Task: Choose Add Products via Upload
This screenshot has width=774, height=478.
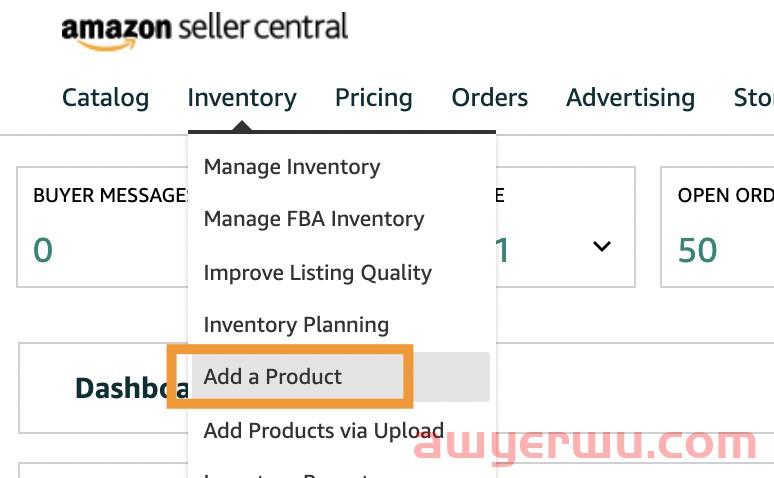Action: click(x=323, y=431)
